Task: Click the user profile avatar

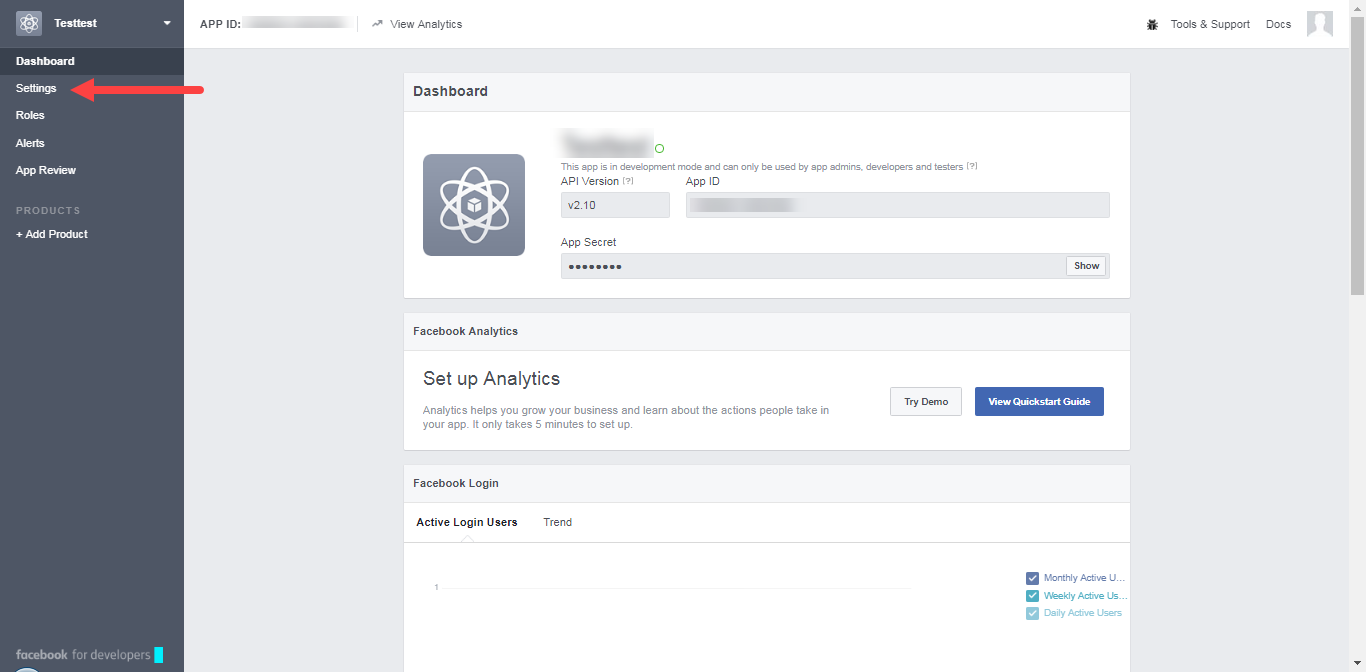Action: tap(1320, 24)
